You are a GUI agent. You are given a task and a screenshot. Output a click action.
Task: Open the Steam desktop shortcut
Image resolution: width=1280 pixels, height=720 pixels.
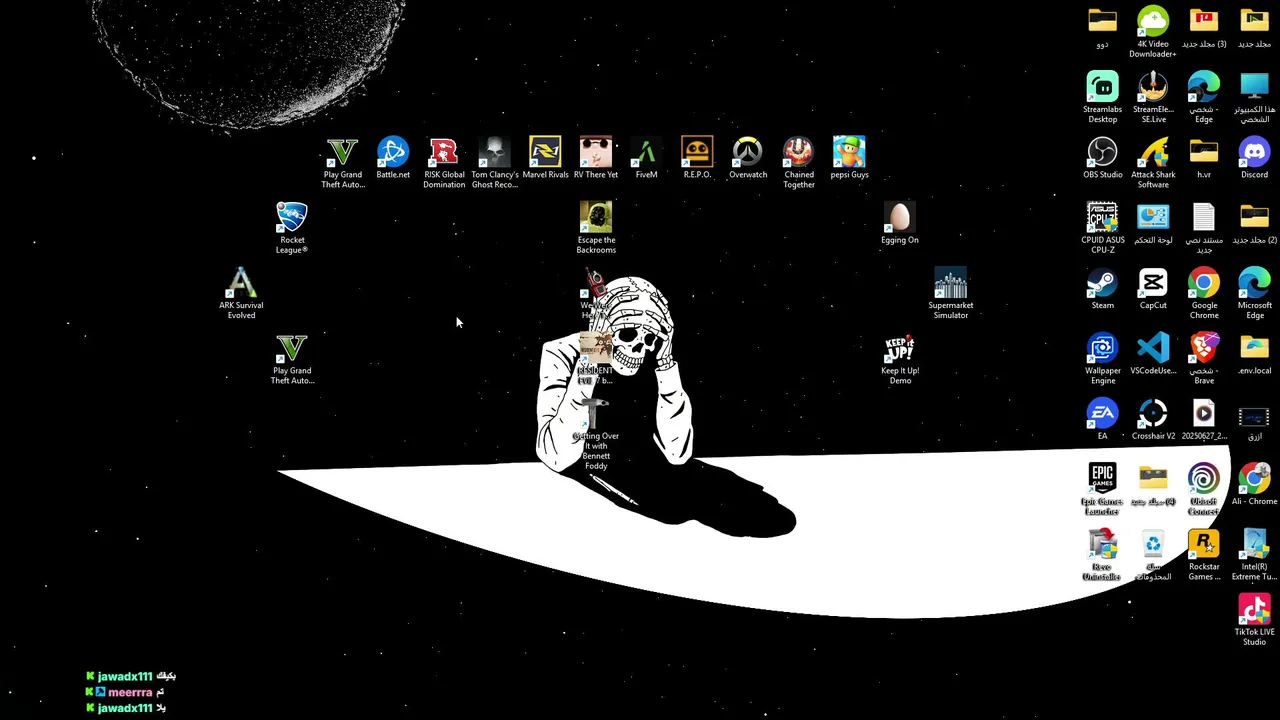click(1102, 289)
